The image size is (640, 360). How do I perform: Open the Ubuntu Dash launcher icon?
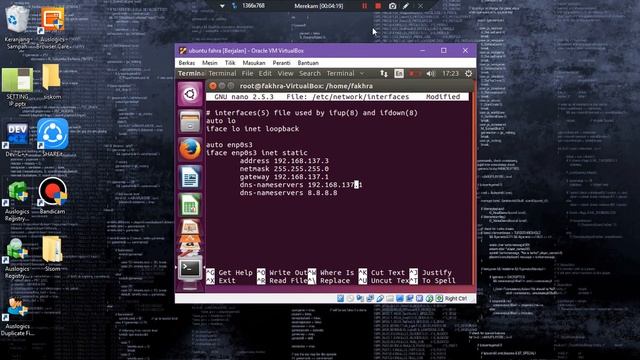point(190,94)
